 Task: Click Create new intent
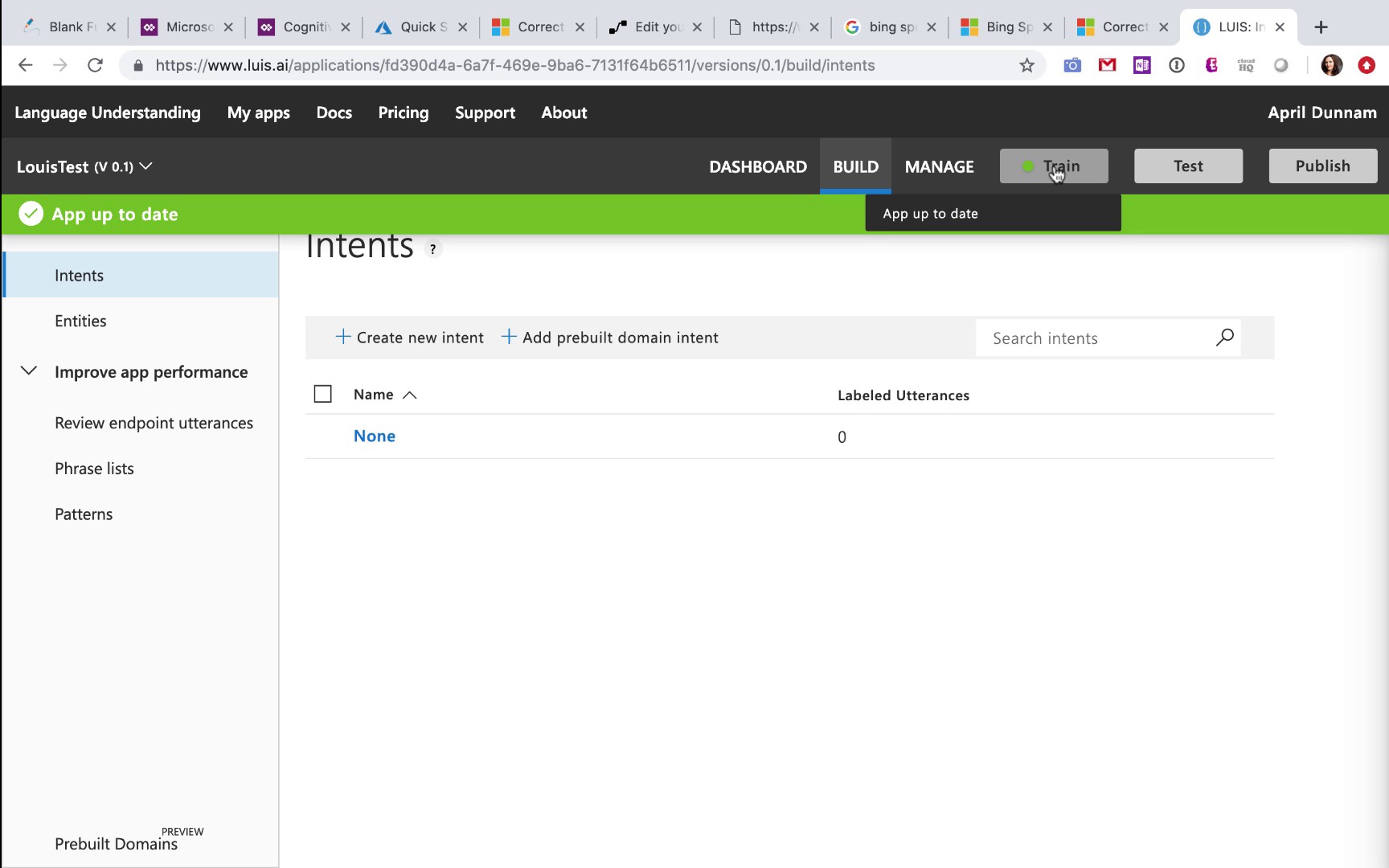tap(409, 338)
